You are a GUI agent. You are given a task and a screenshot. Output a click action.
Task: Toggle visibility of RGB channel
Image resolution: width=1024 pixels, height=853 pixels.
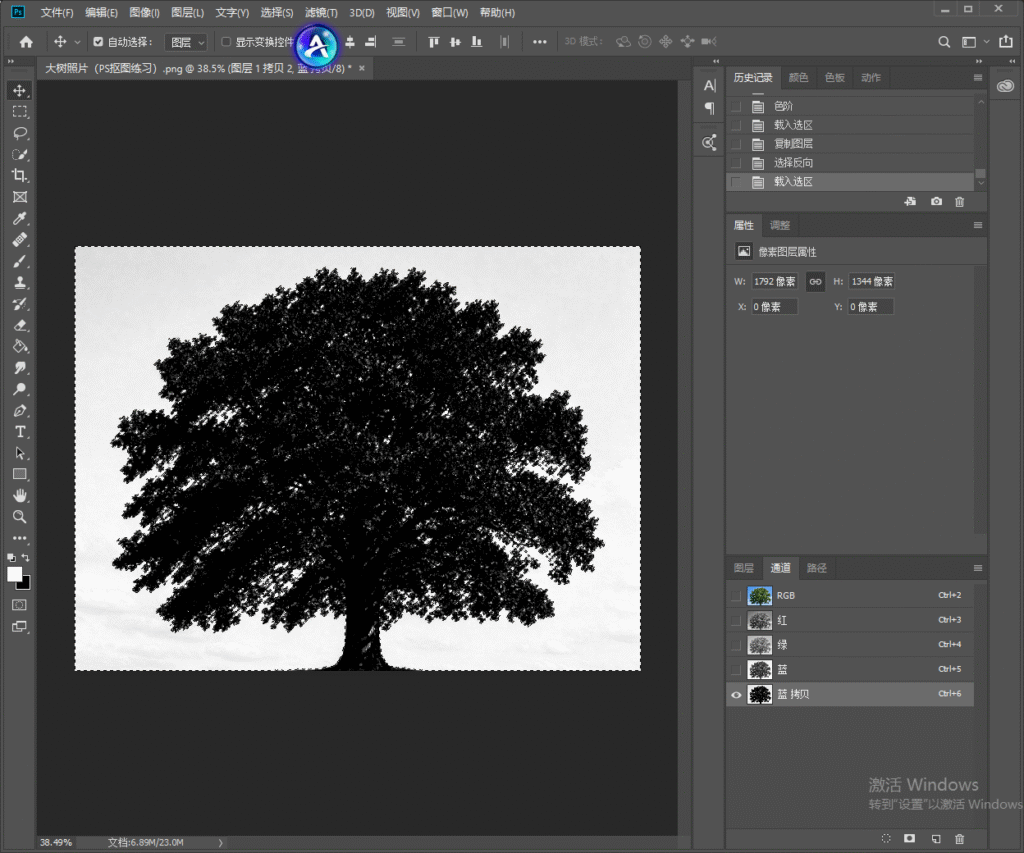(x=736, y=596)
